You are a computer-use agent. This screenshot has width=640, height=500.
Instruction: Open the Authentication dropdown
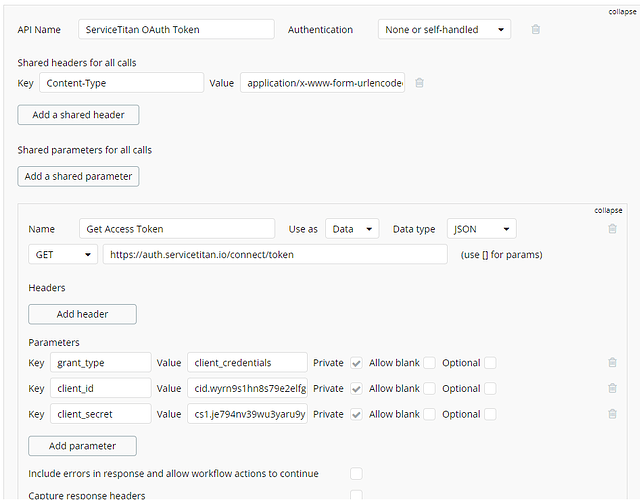click(x=446, y=30)
